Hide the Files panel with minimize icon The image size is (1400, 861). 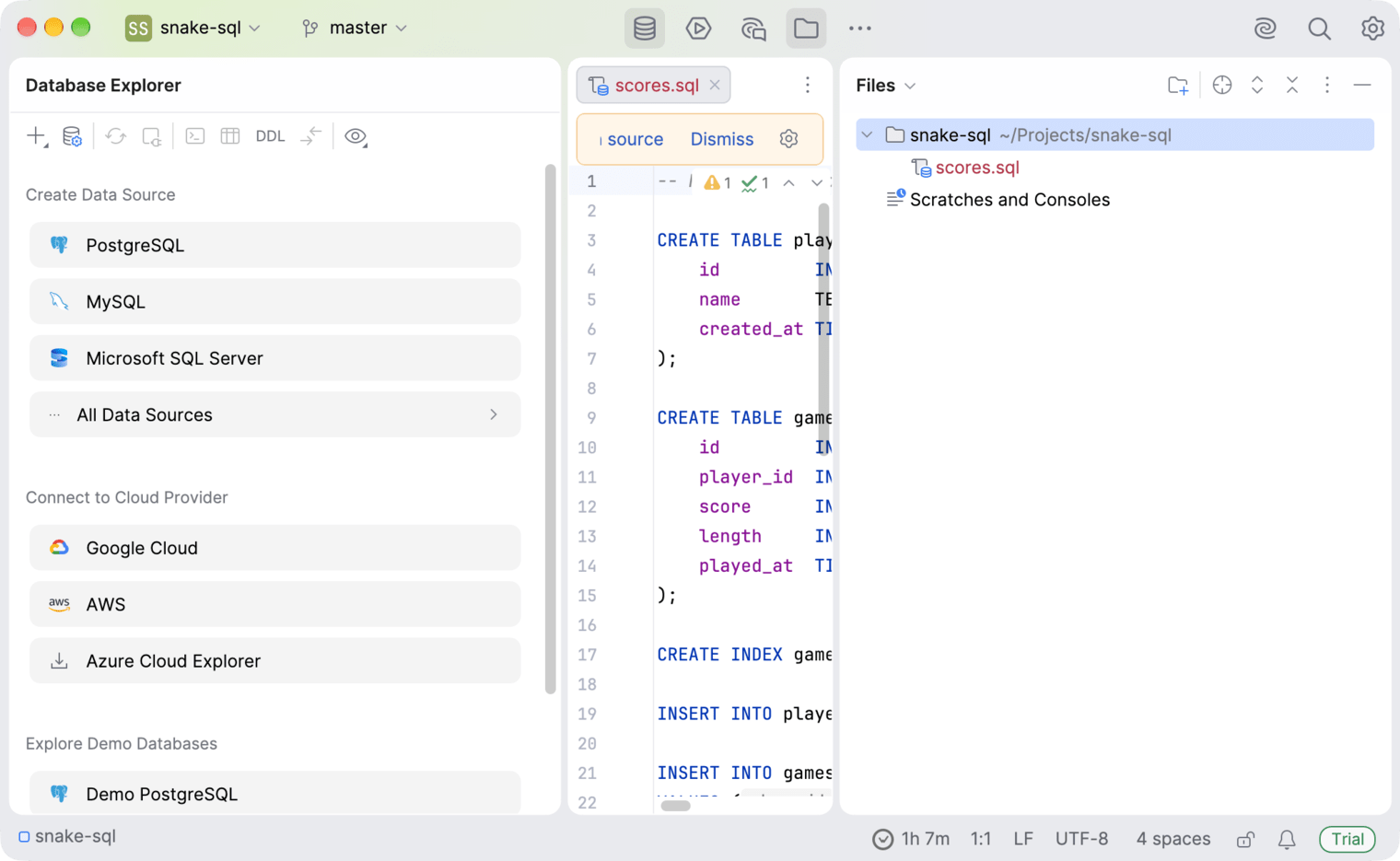pos(1362,86)
